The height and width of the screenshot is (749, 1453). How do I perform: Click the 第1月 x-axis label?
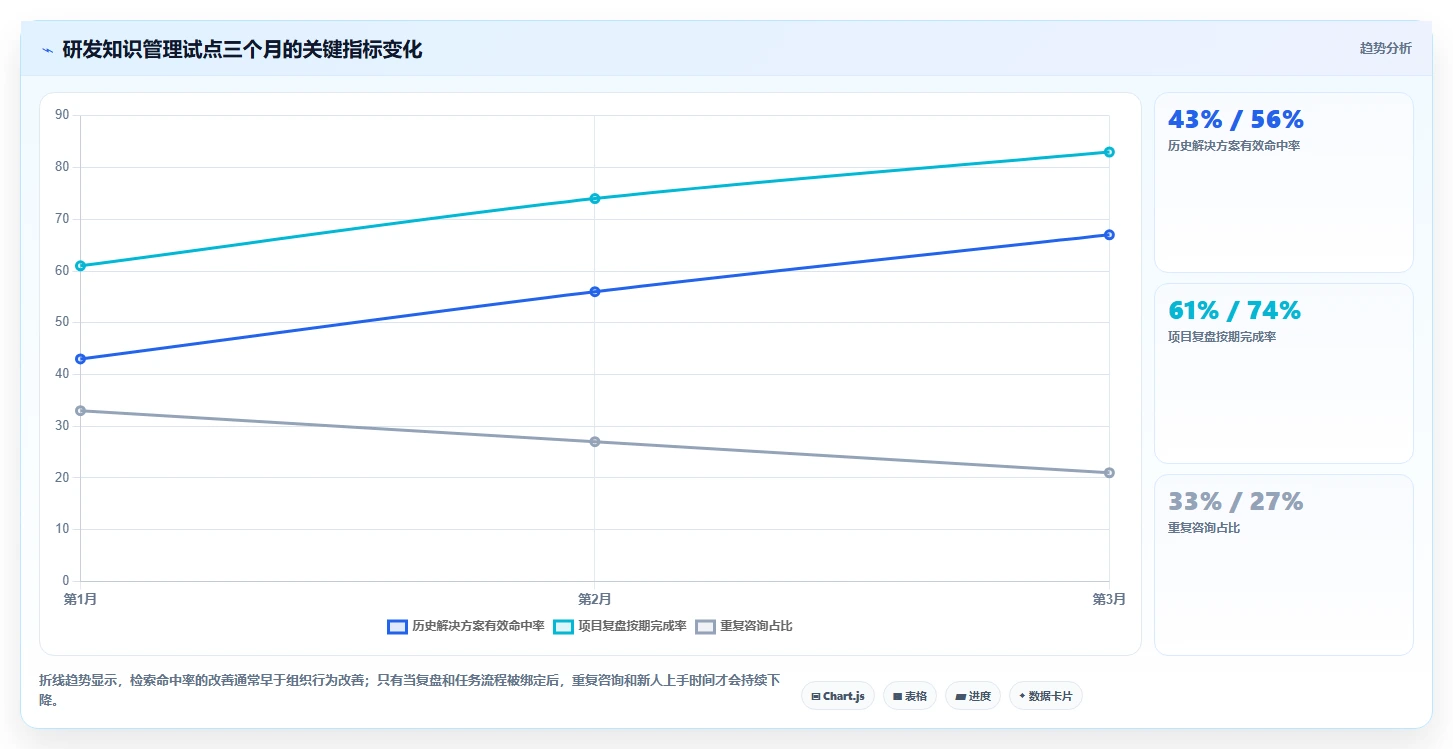tap(80, 599)
